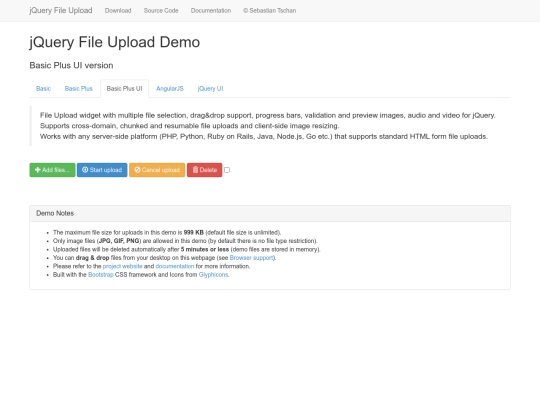Open Download in the navbar
This screenshot has width=540, height=405.
[118, 11]
